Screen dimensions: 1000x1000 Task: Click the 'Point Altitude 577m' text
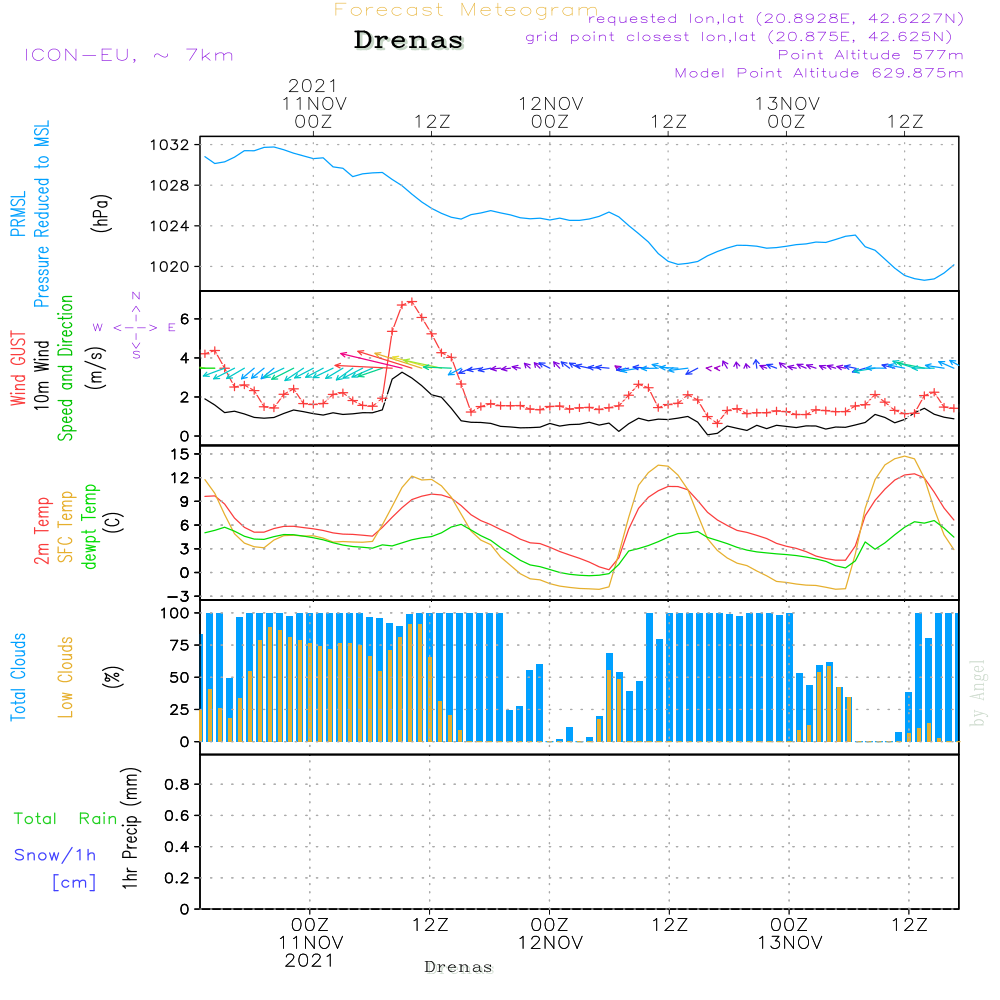[871, 55]
